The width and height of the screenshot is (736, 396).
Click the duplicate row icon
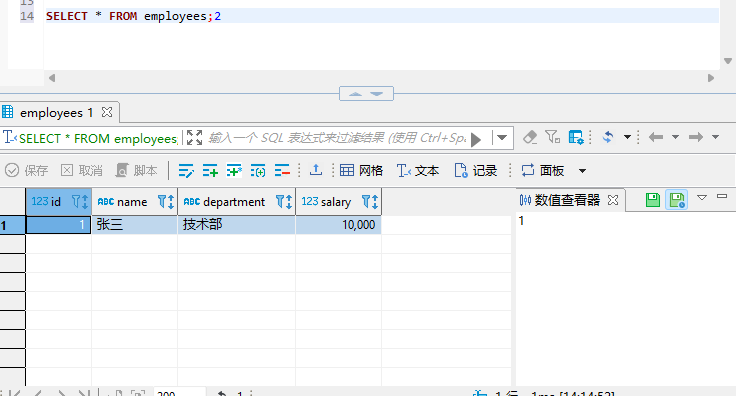[x=234, y=171]
